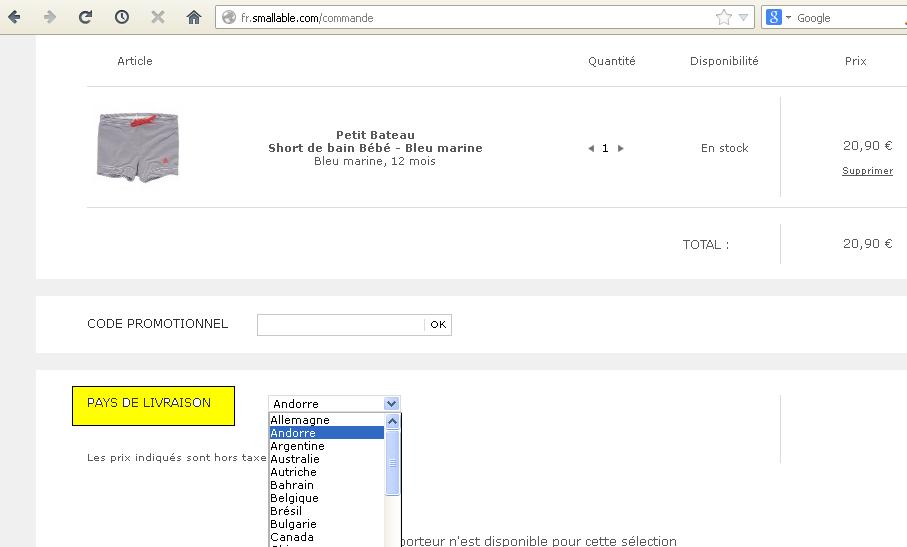Click the Petit Bateau brand name
Image resolution: width=907 pixels, height=547 pixels.
(375, 135)
